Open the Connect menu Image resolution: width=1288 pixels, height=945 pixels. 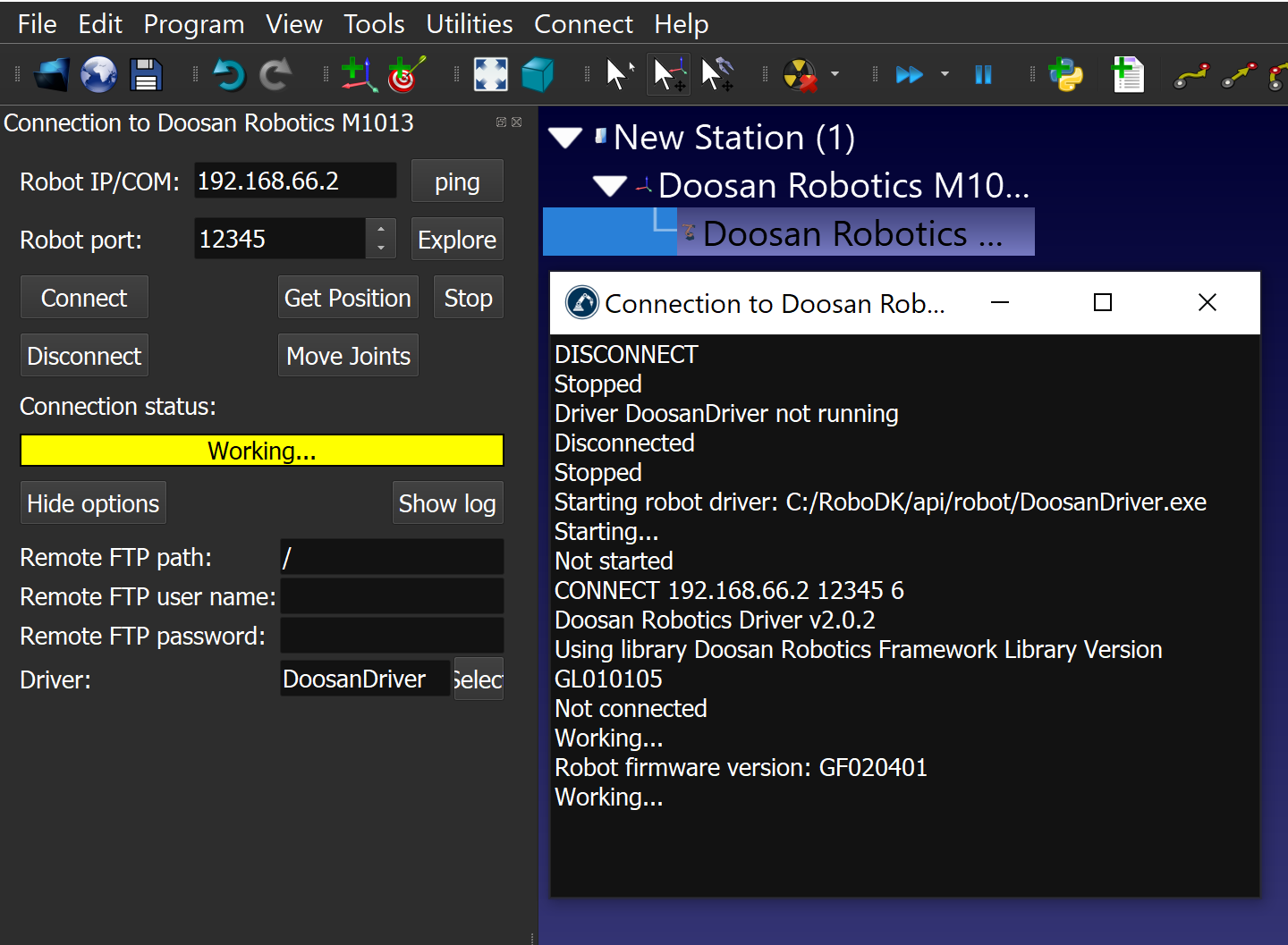pos(583,24)
